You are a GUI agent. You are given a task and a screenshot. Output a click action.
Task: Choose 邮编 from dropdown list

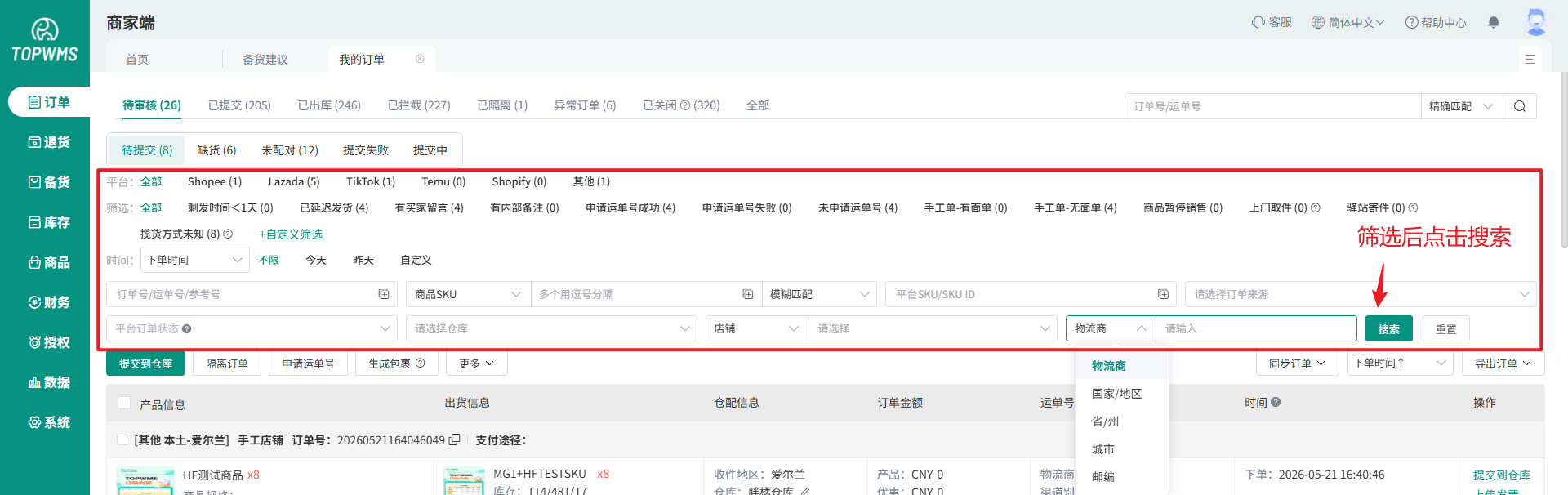click(1121, 477)
